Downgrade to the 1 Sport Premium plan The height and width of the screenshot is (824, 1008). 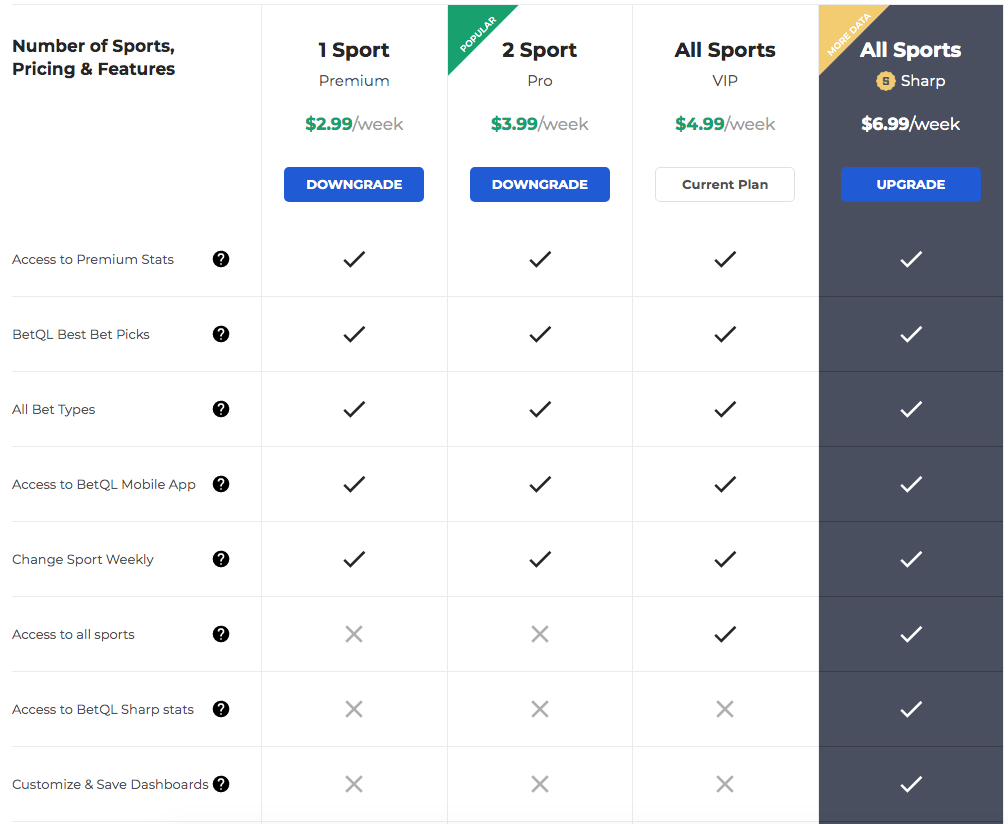pos(354,184)
